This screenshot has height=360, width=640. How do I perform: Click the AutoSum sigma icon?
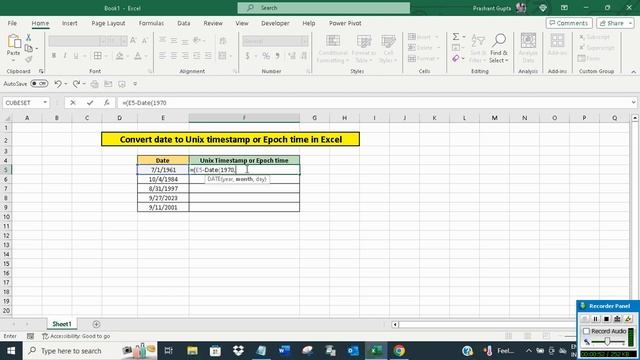456,37
